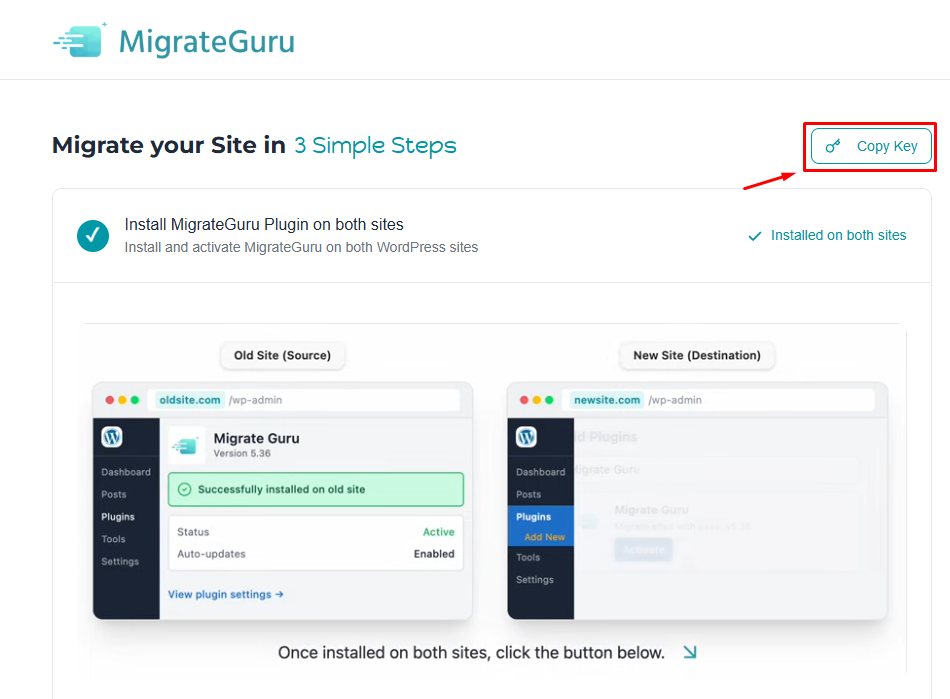Click the Installed on both sites status
This screenshot has width=950, height=699.
click(827, 235)
